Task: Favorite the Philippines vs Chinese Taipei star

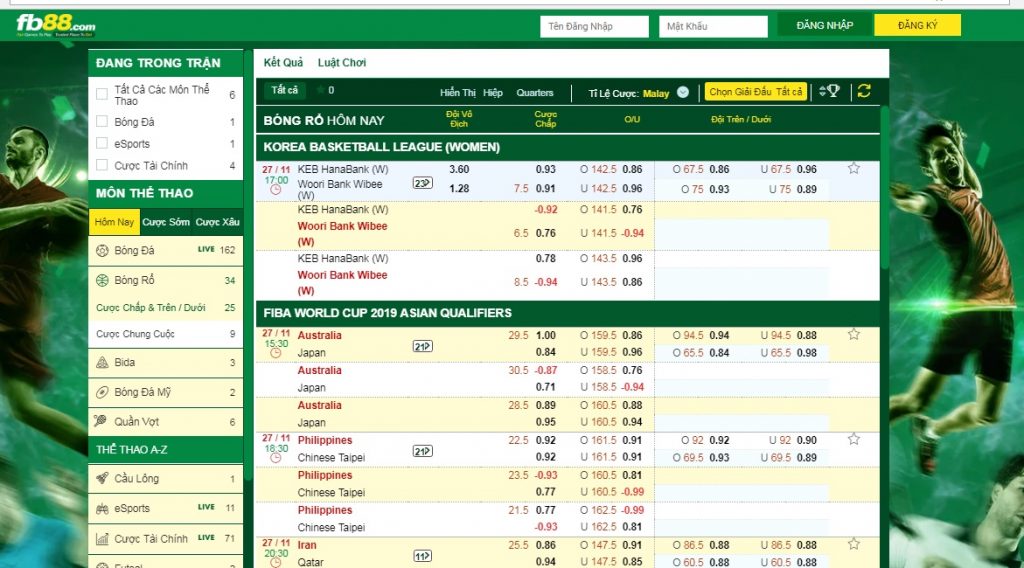Action: (854, 439)
